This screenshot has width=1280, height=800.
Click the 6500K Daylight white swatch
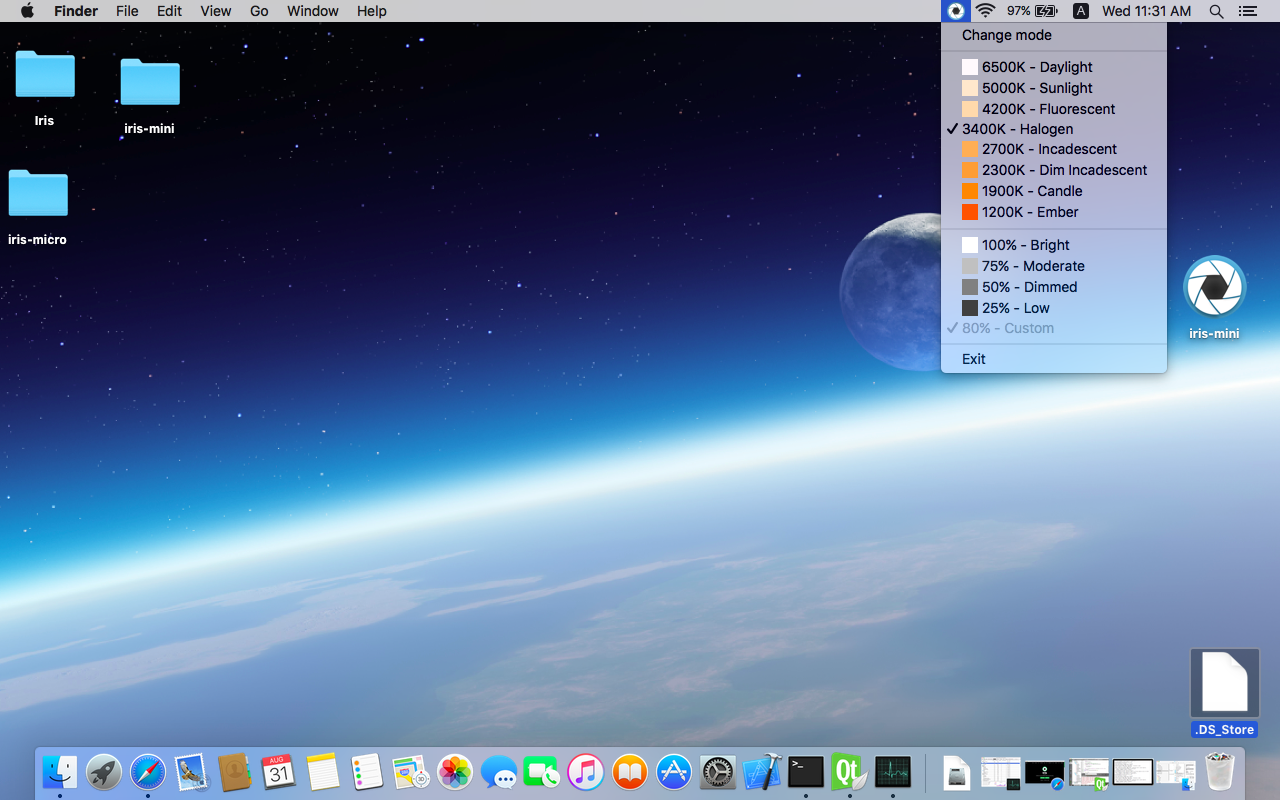coord(970,67)
